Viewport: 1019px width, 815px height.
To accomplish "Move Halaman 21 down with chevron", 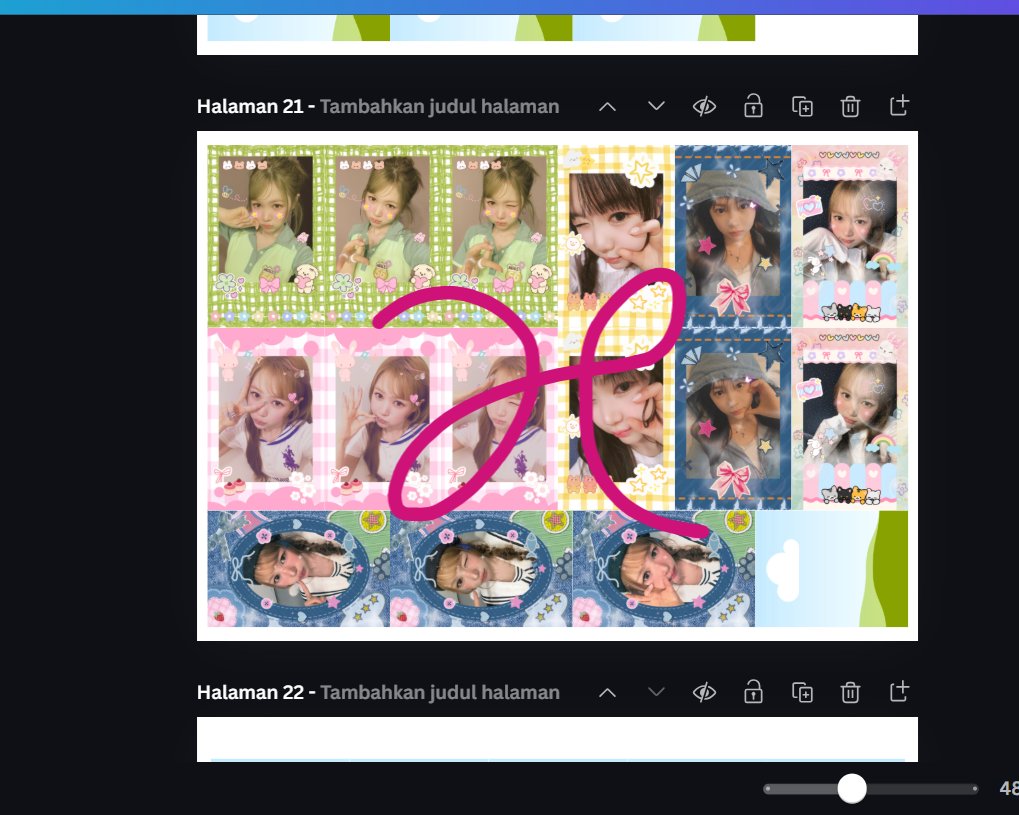I will [x=656, y=106].
